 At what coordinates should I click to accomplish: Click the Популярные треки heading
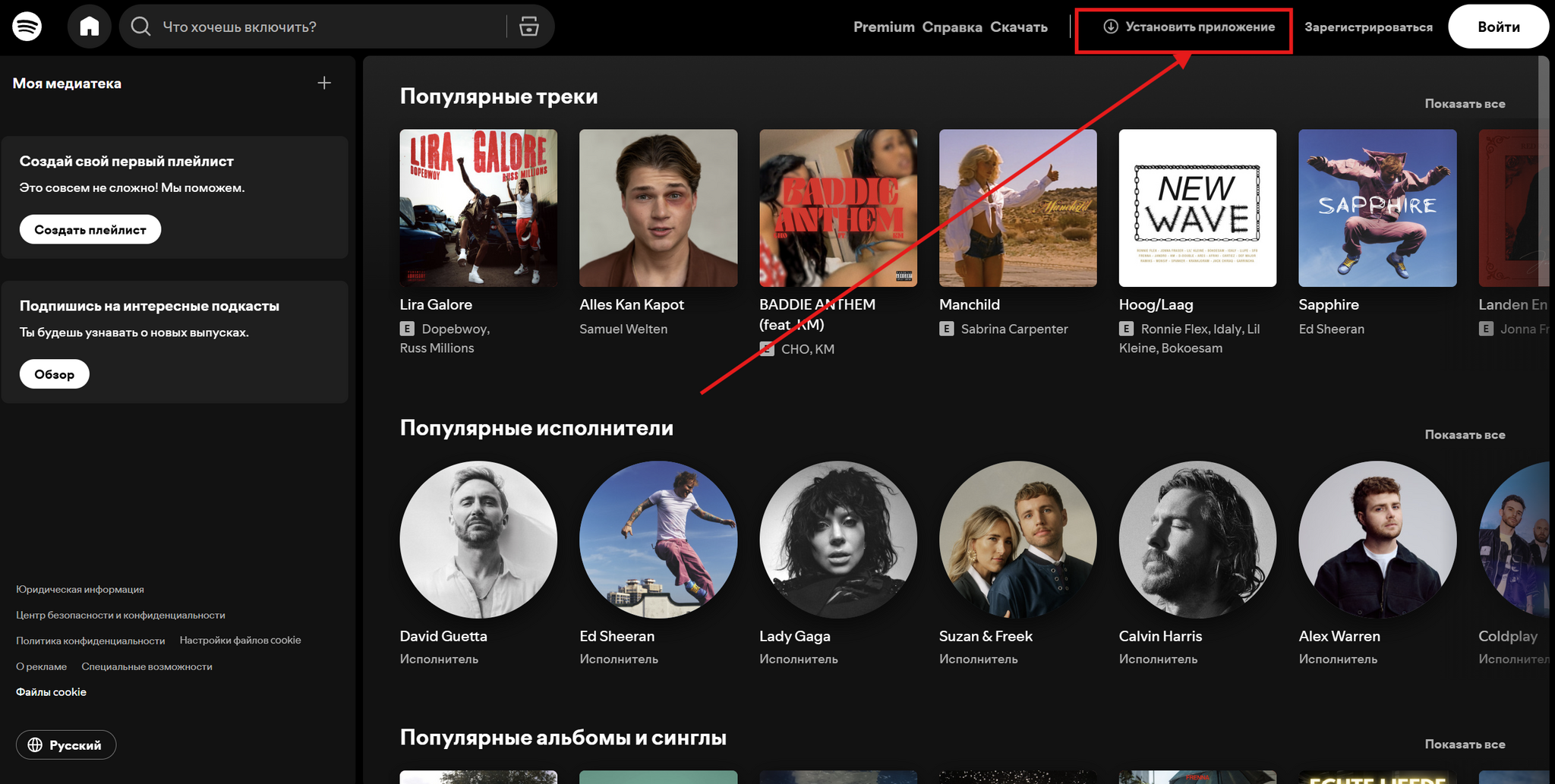[499, 96]
